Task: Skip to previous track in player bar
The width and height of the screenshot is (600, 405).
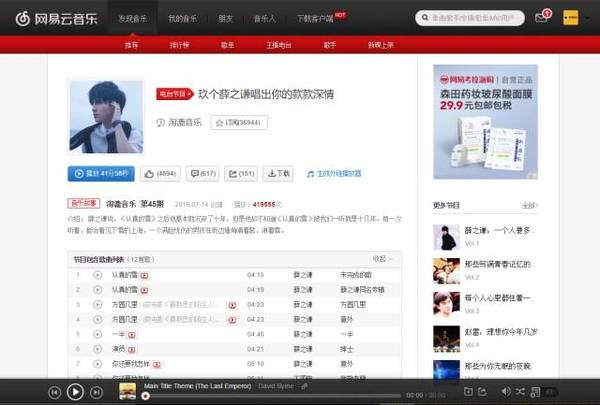Action: [55, 392]
